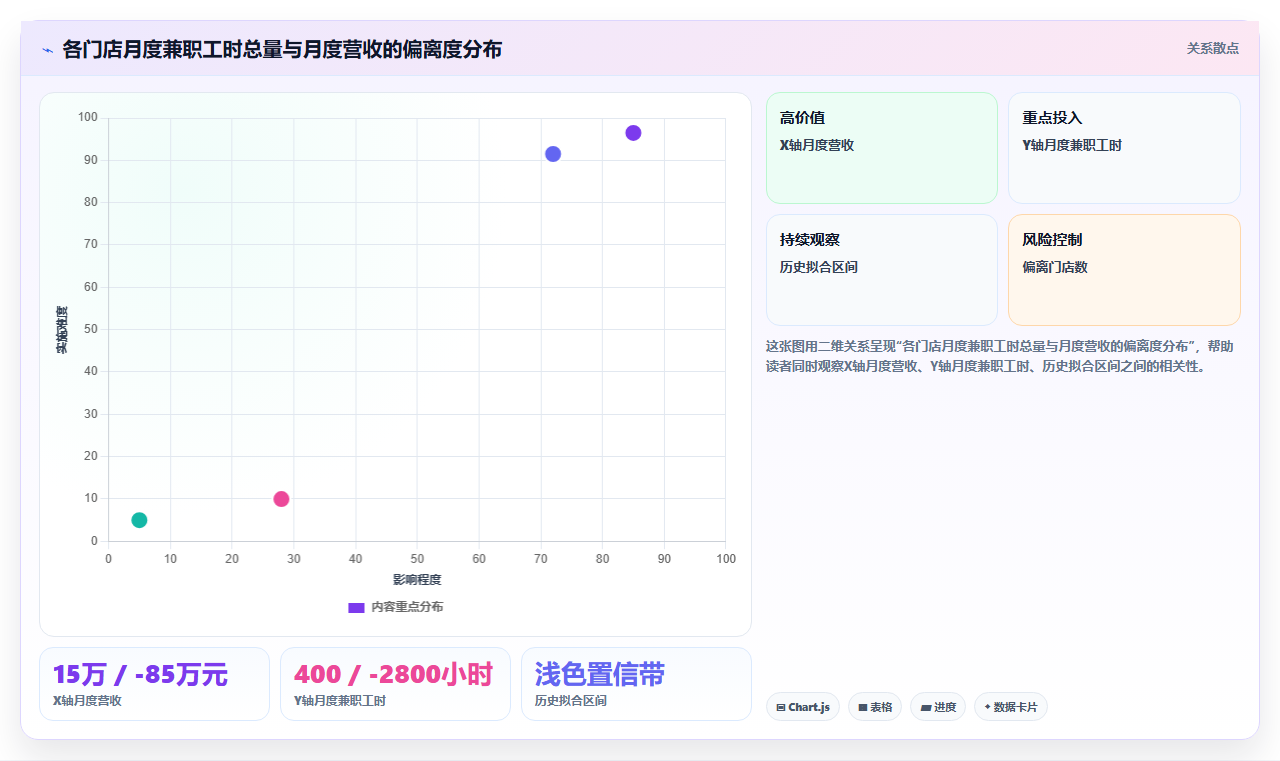This screenshot has width=1280, height=761.
Task: Click 历史拟合区间 text in 持续观察 card
Action: coord(819,267)
